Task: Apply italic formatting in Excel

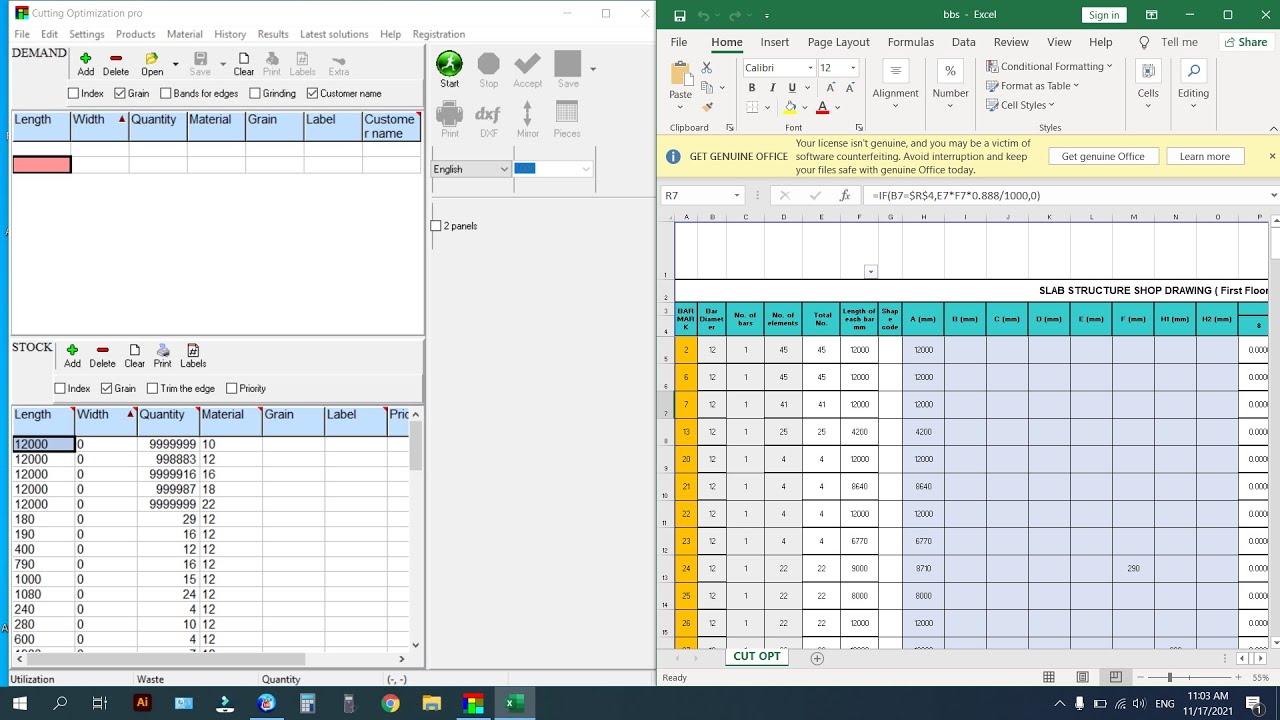Action: pyautogui.click(x=772, y=88)
